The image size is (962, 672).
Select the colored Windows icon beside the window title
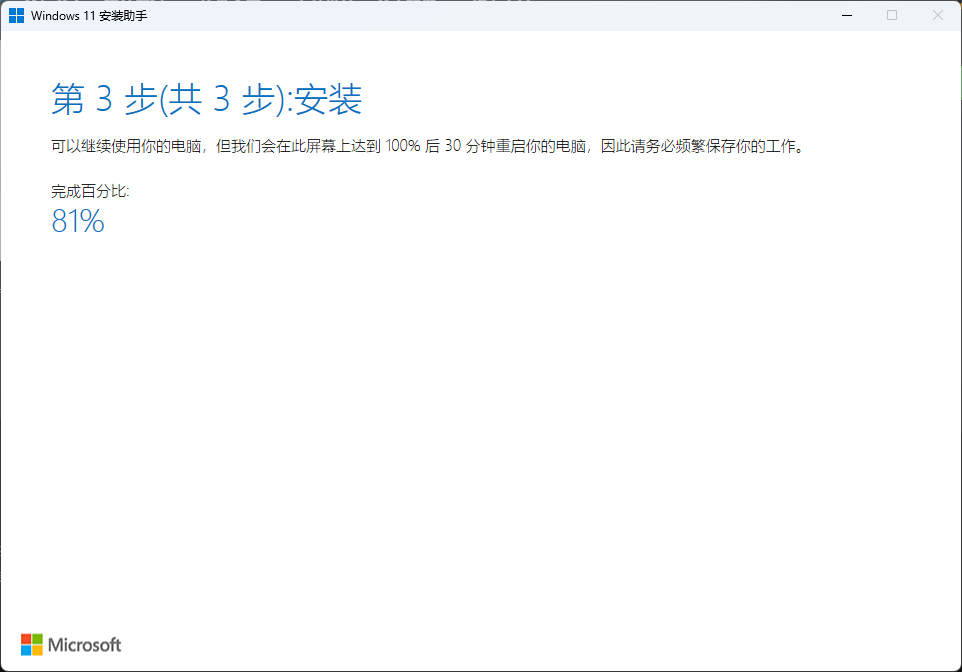click(17, 15)
